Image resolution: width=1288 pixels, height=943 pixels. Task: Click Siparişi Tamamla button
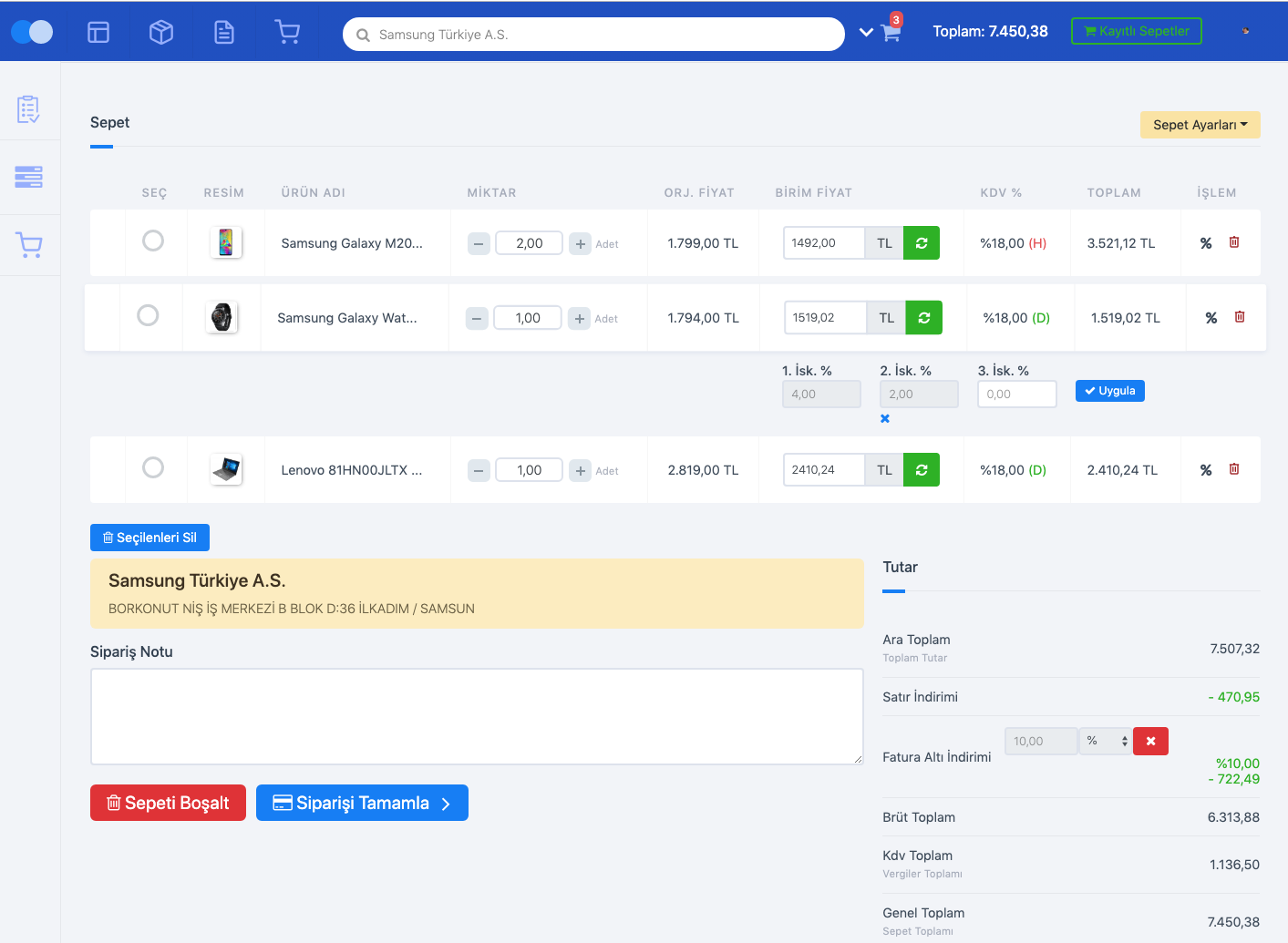point(362,803)
